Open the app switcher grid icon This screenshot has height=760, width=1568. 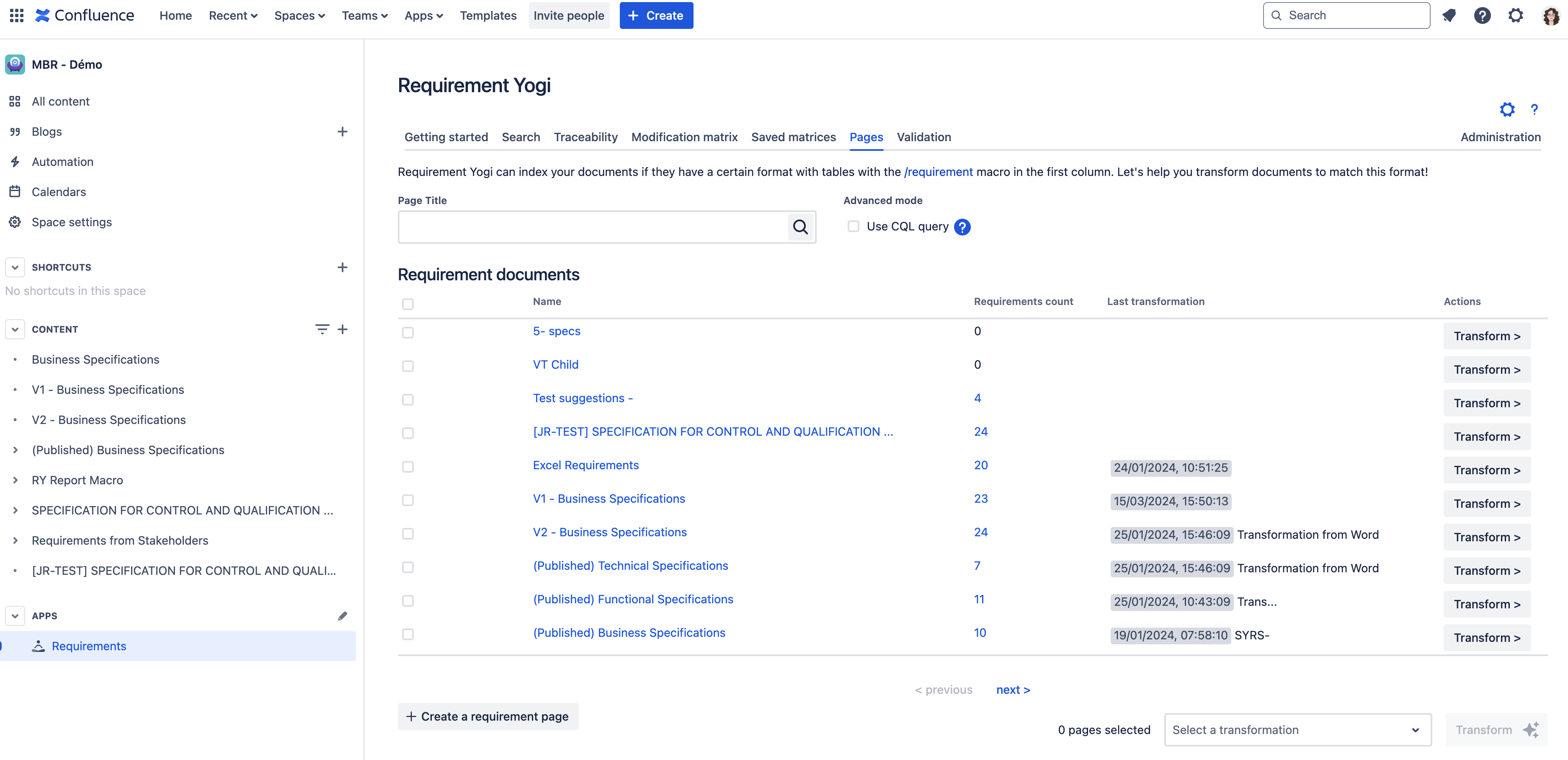pos(16,15)
